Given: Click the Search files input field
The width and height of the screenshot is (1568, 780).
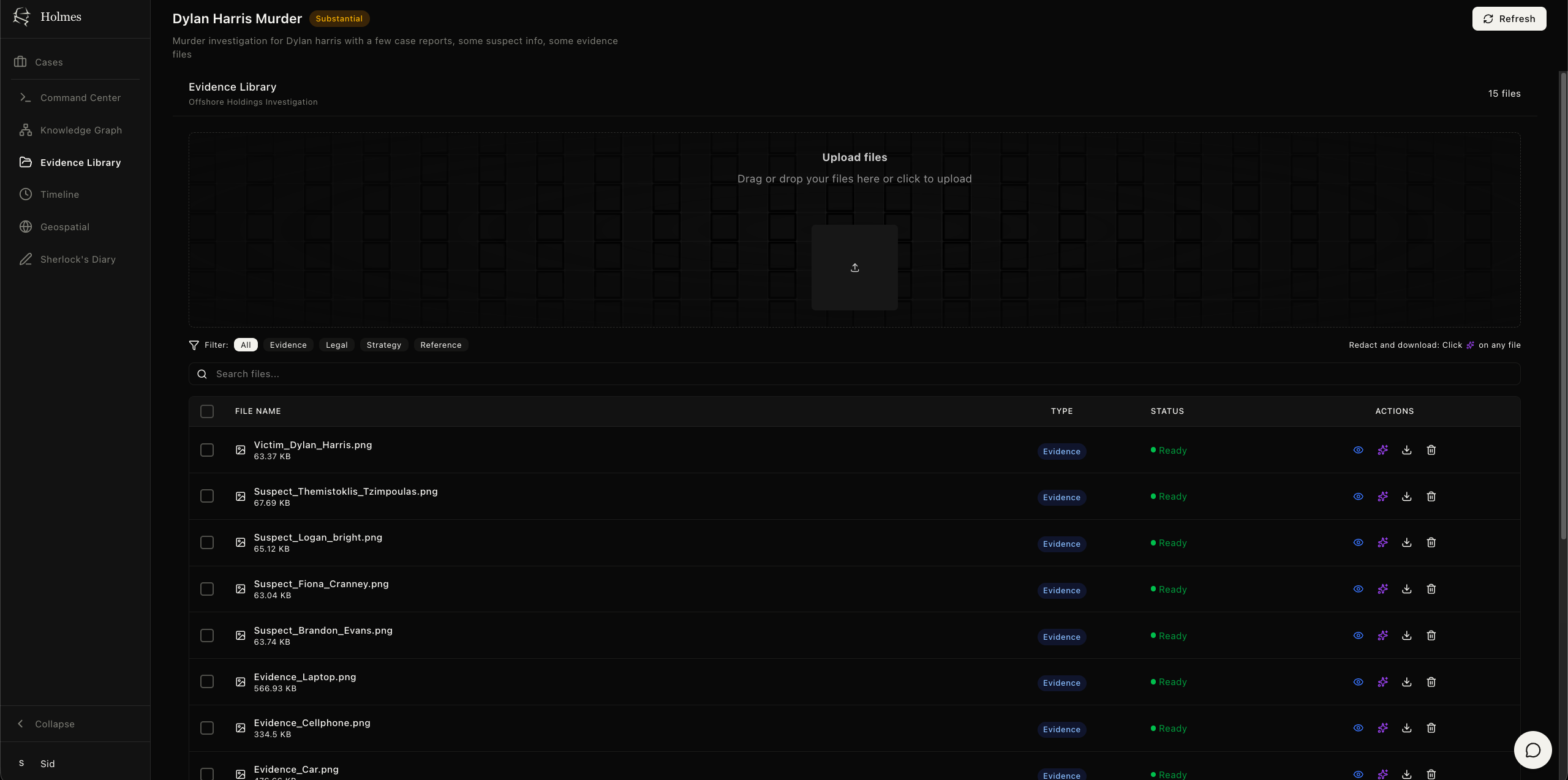Looking at the screenshot, I should (x=854, y=374).
